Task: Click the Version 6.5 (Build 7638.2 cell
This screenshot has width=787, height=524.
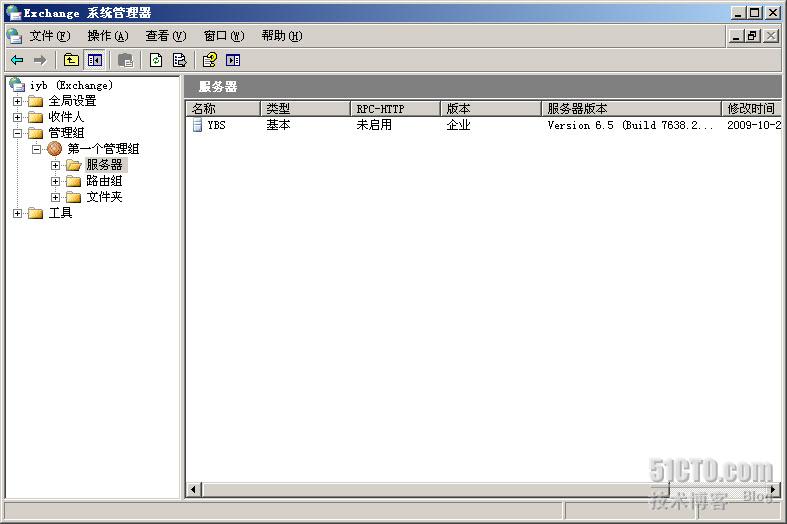Action: pyautogui.click(x=630, y=125)
